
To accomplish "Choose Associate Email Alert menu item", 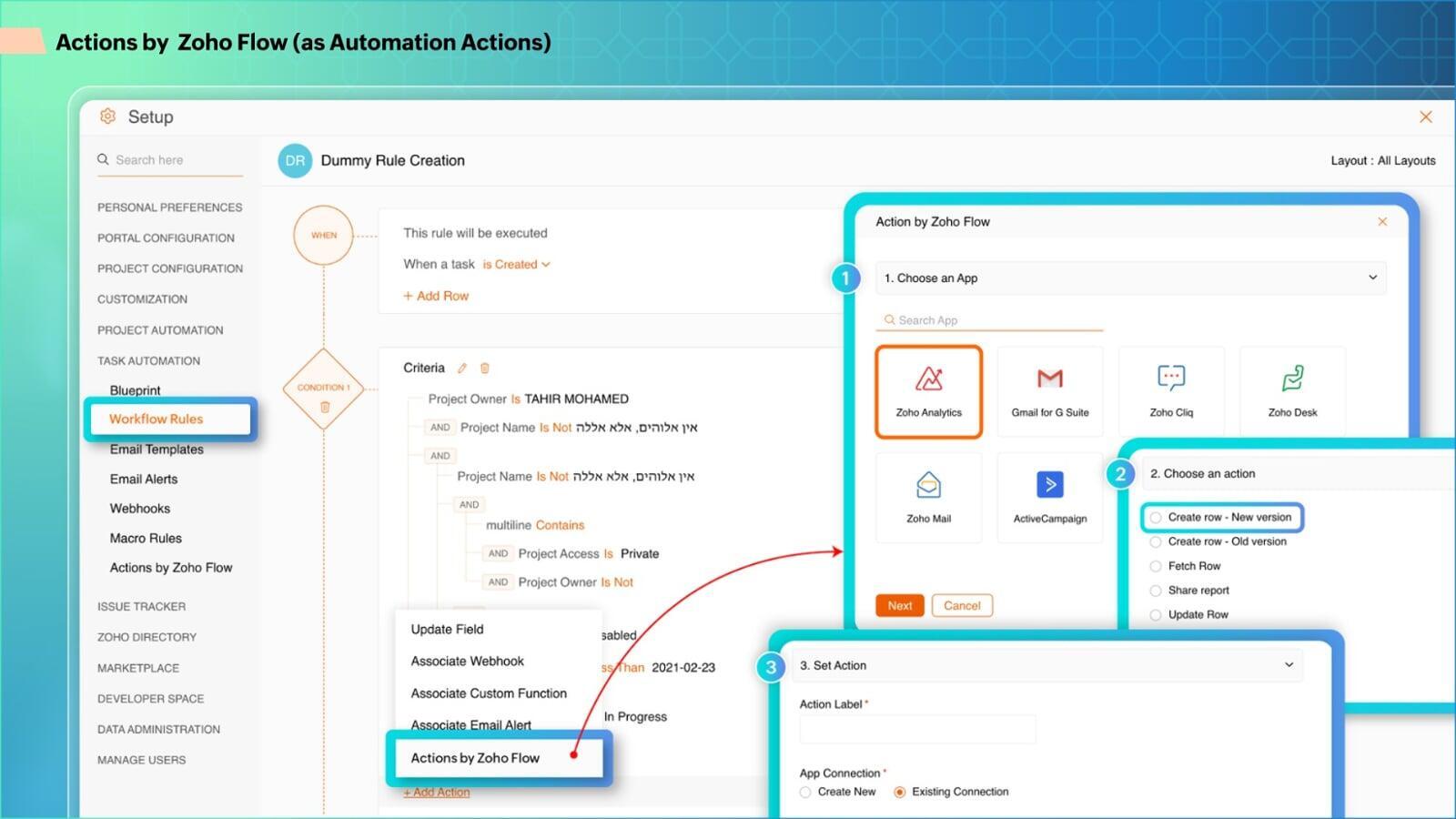I will click(470, 724).
